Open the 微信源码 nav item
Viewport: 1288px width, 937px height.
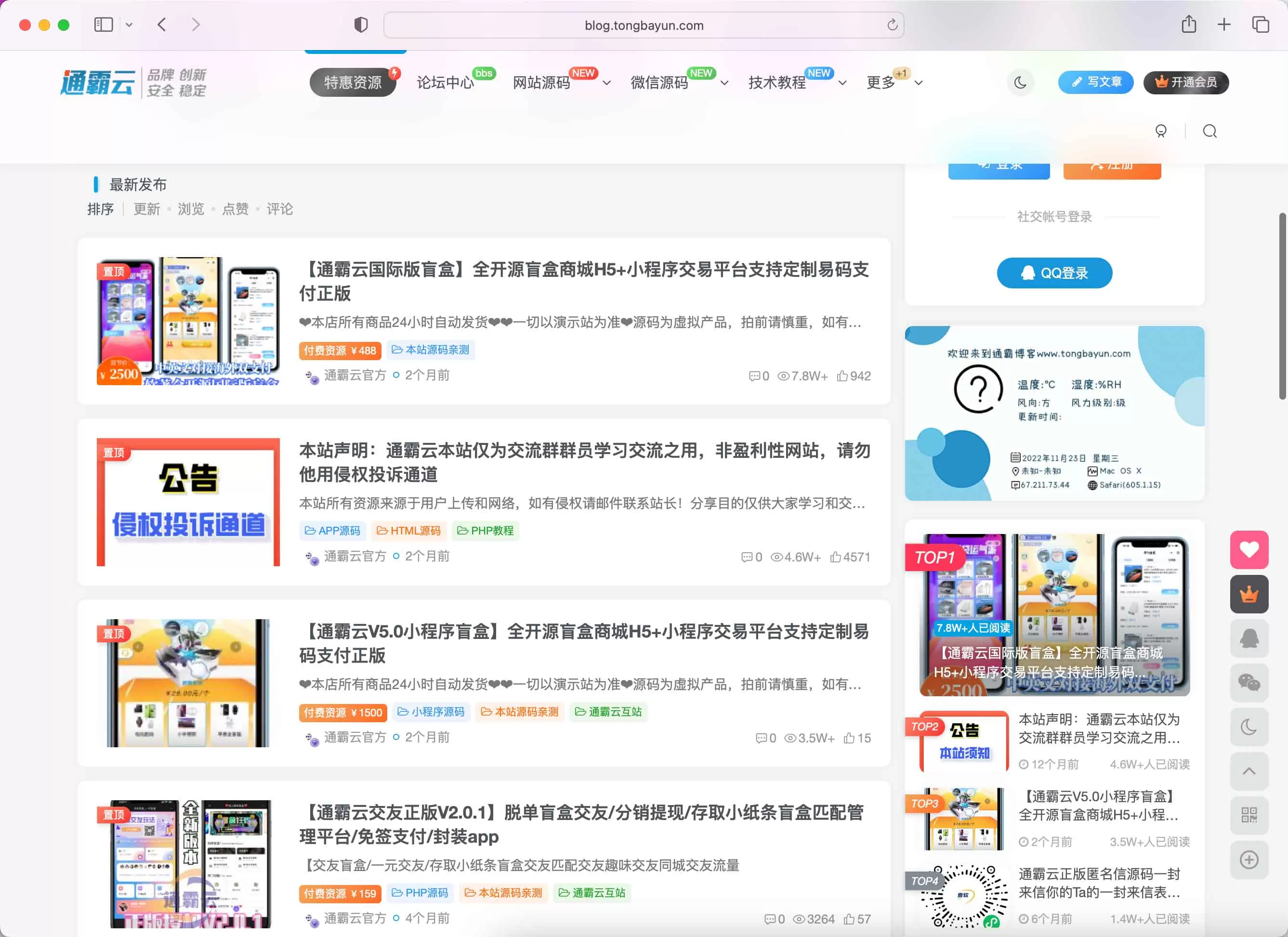pyautogui.click(x=659, y=83)
